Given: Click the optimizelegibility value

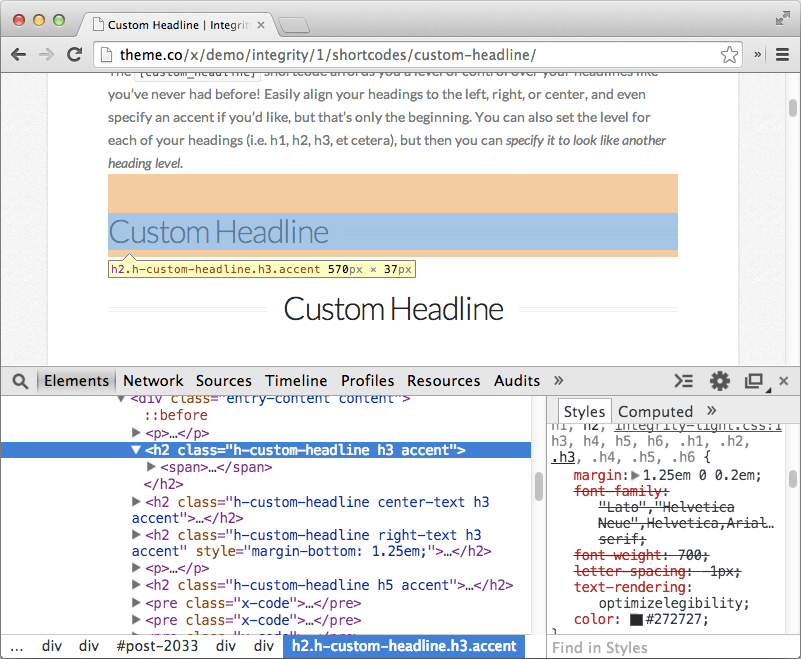Looking at the screenshot, I should [670, 603].
